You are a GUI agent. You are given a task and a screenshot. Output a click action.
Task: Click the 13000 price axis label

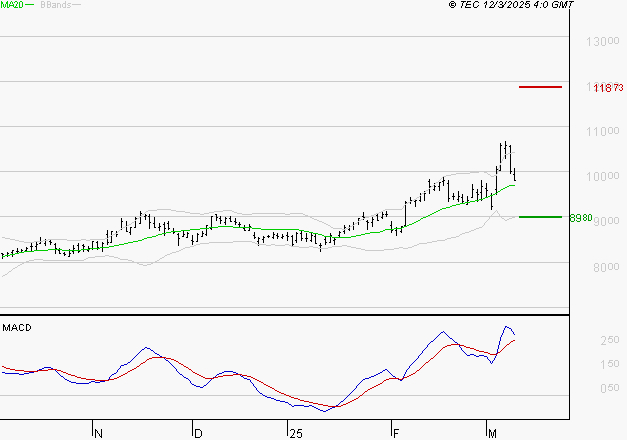pyautogui.click(x=603, y=41)
